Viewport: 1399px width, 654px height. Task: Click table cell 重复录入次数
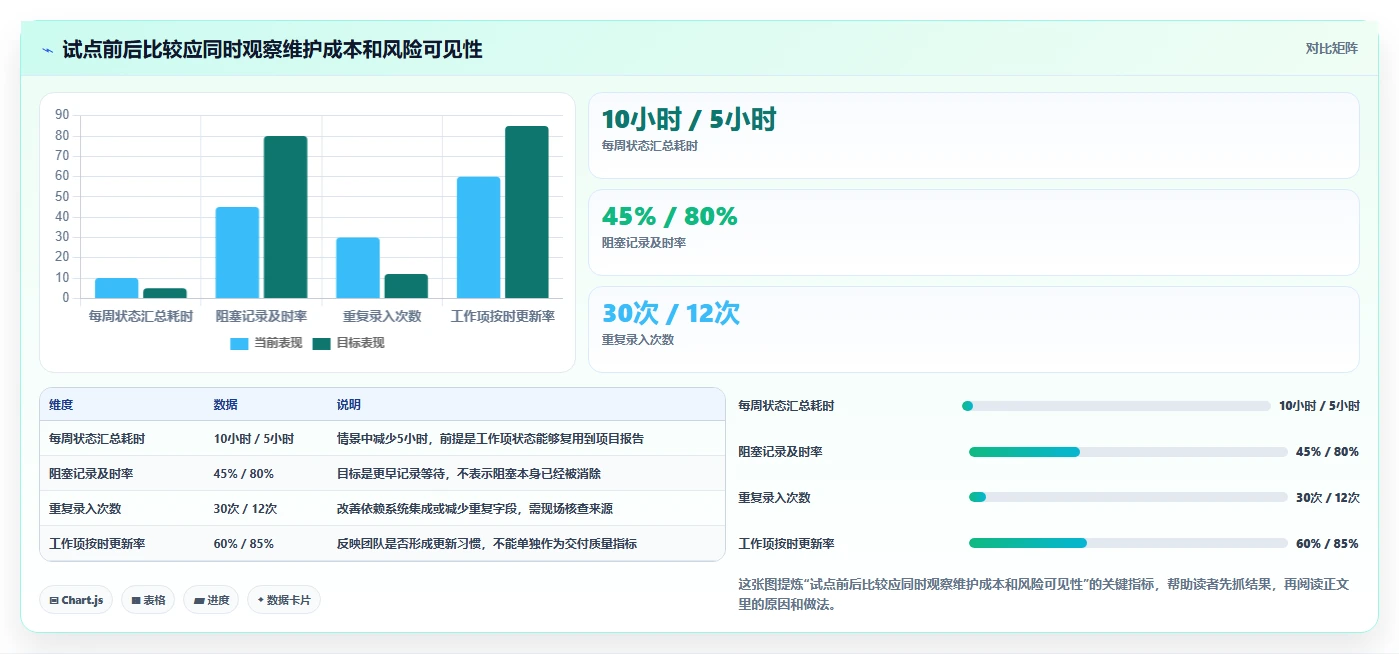(85, 509)
